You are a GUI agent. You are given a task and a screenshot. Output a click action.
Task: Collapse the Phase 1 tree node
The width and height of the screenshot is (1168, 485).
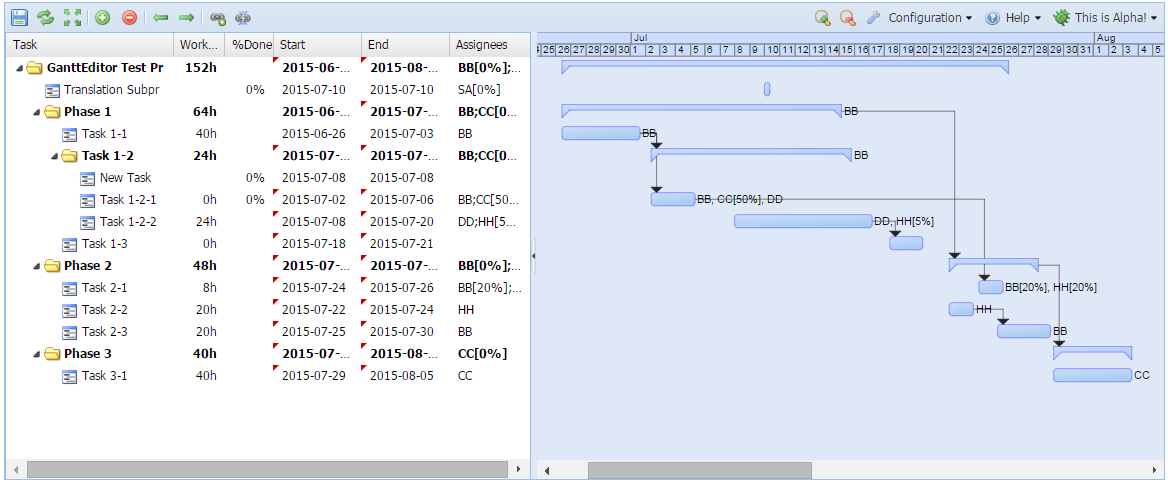coord(37,112)
